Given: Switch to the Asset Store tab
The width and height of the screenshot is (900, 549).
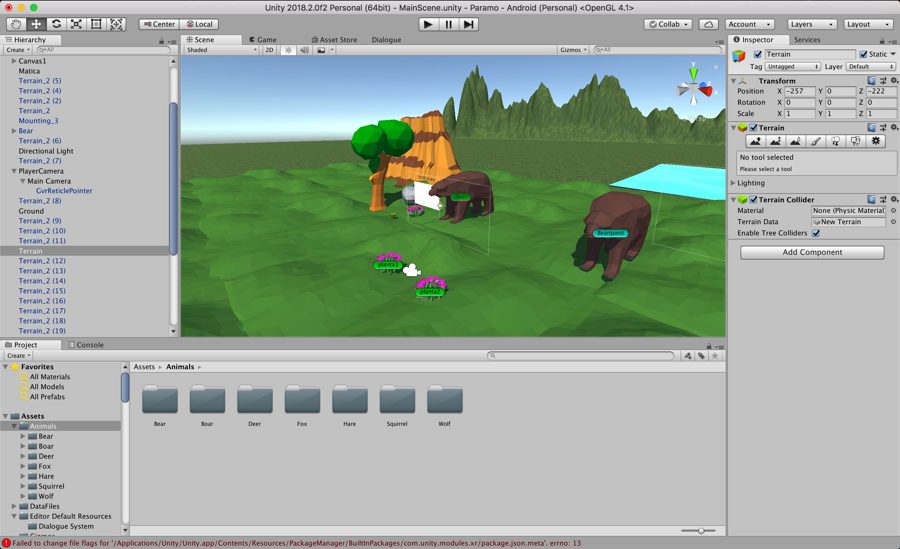Looking at the screenshot, I should tap(334, 40).
